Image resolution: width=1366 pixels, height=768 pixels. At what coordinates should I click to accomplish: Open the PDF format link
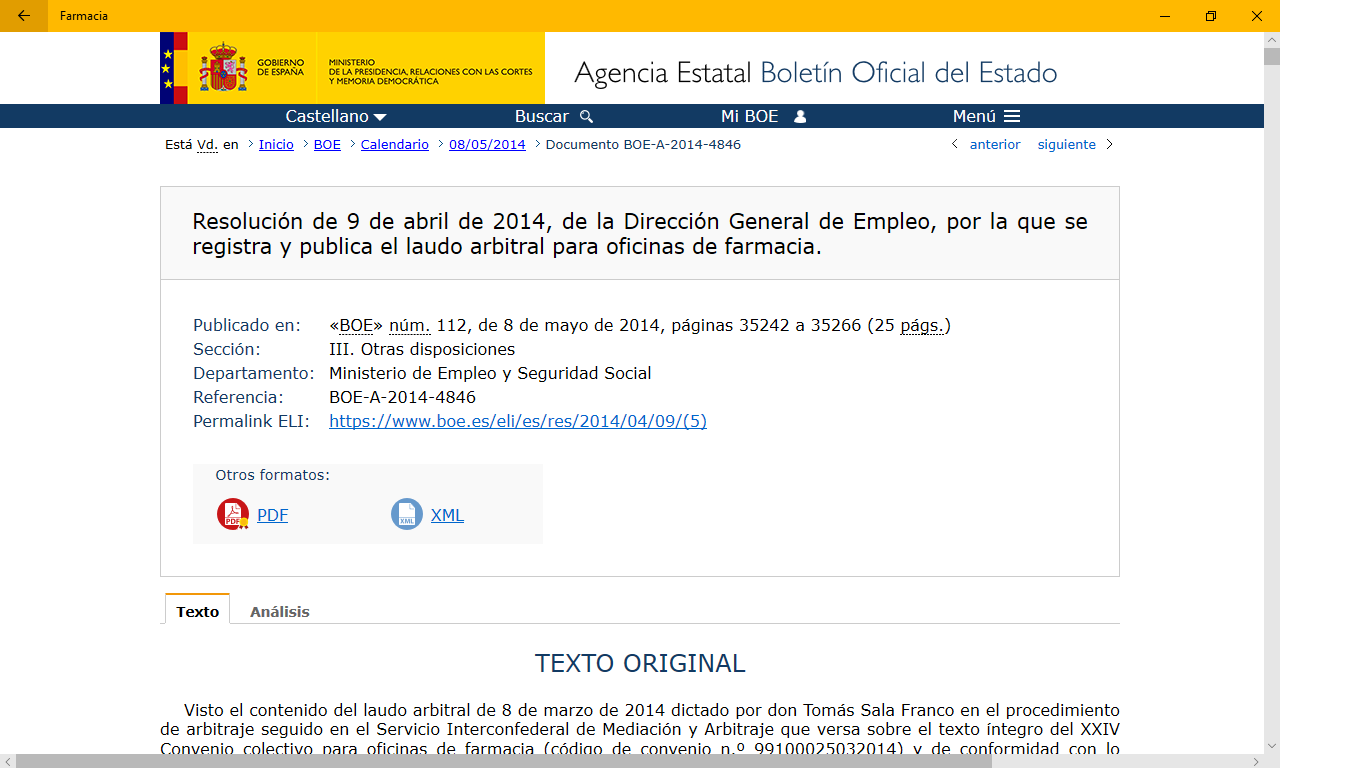coord(272,516)
